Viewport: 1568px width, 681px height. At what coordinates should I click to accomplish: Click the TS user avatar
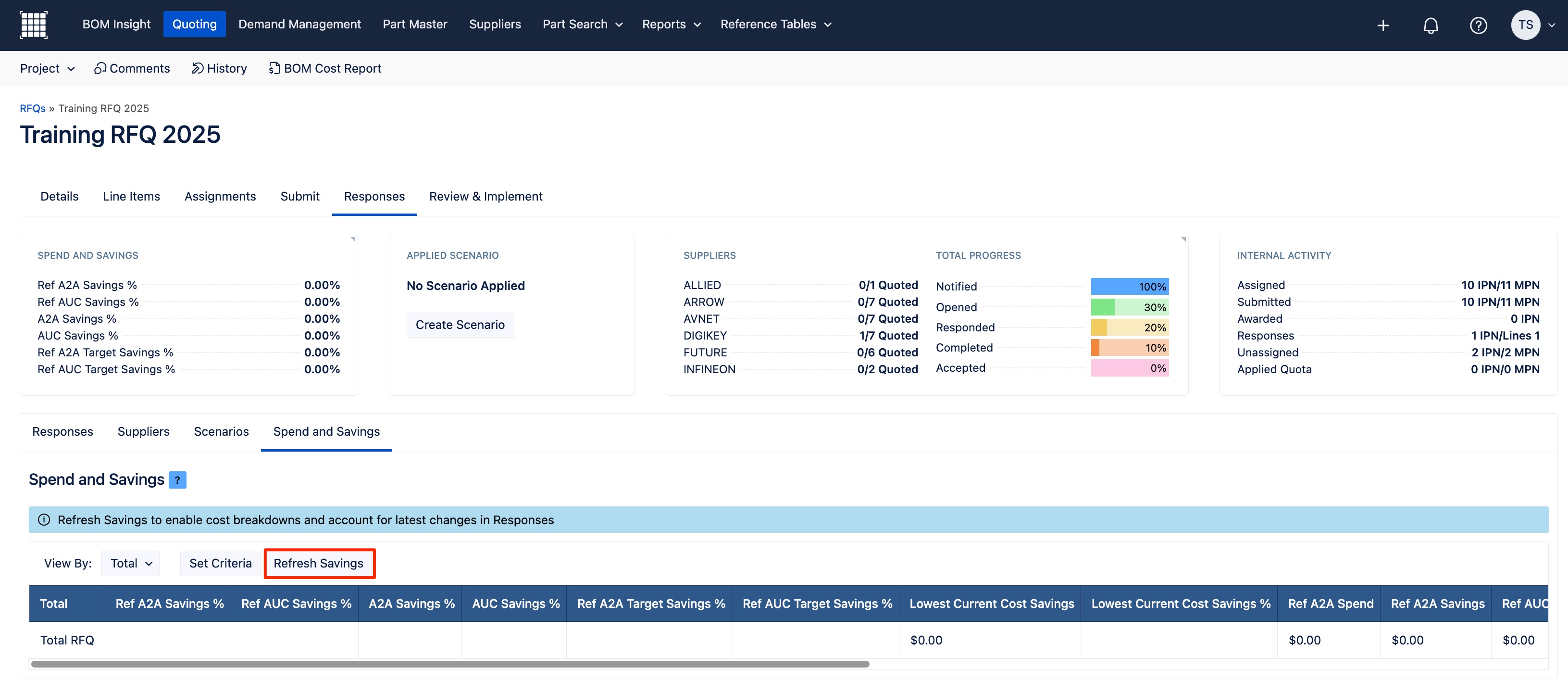click(x=1525, y=25)
